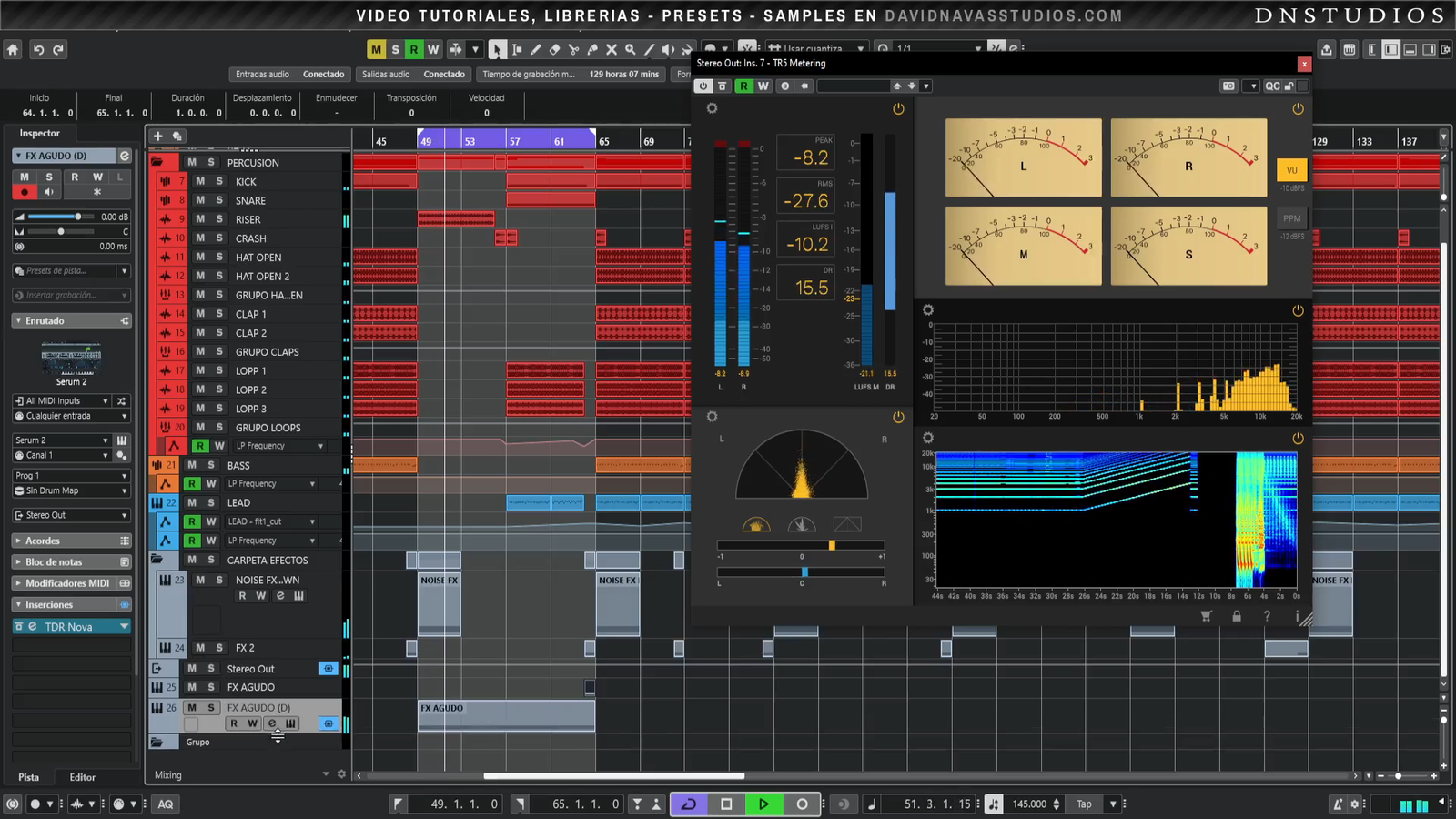Solo the SNARE track
This screenshot has height=819, width=1456.
pyautogui.click(x=219, y=200)
